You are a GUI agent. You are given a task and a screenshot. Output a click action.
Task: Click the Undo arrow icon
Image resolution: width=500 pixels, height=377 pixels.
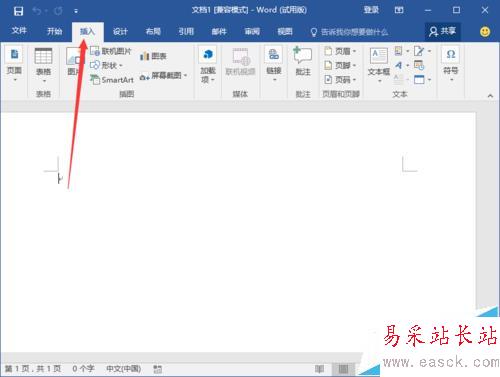pos(37,11)
